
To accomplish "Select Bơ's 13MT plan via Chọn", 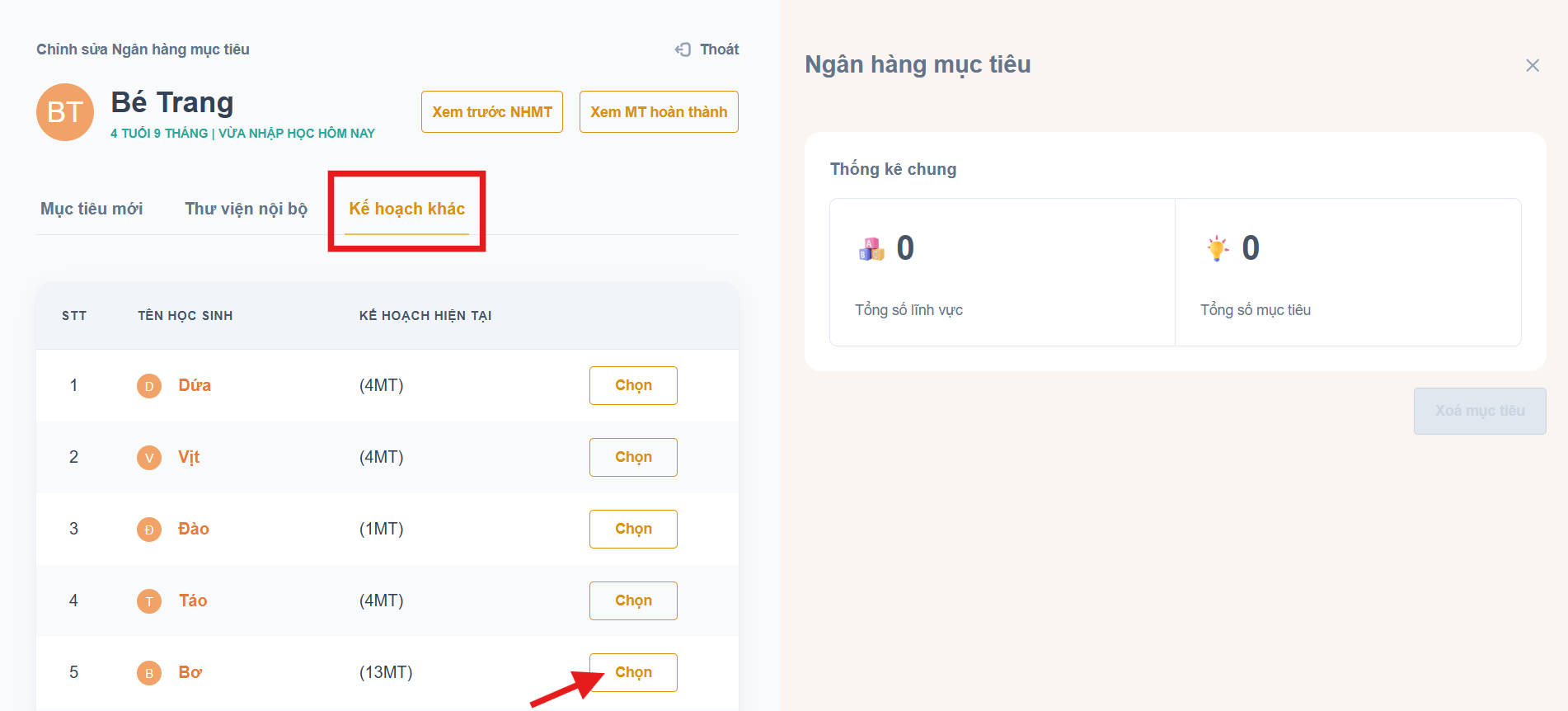I will 633,672.
